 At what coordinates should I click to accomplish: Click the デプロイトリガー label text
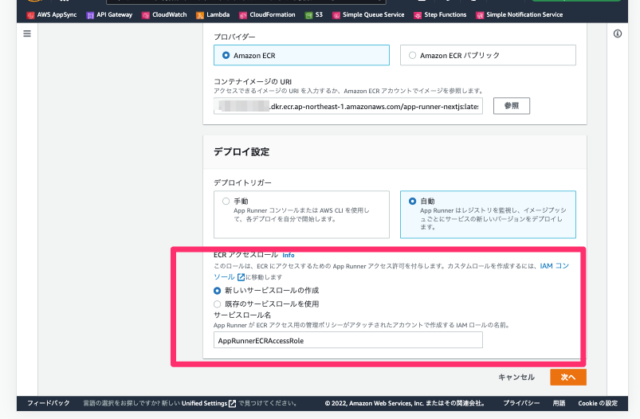242,183
